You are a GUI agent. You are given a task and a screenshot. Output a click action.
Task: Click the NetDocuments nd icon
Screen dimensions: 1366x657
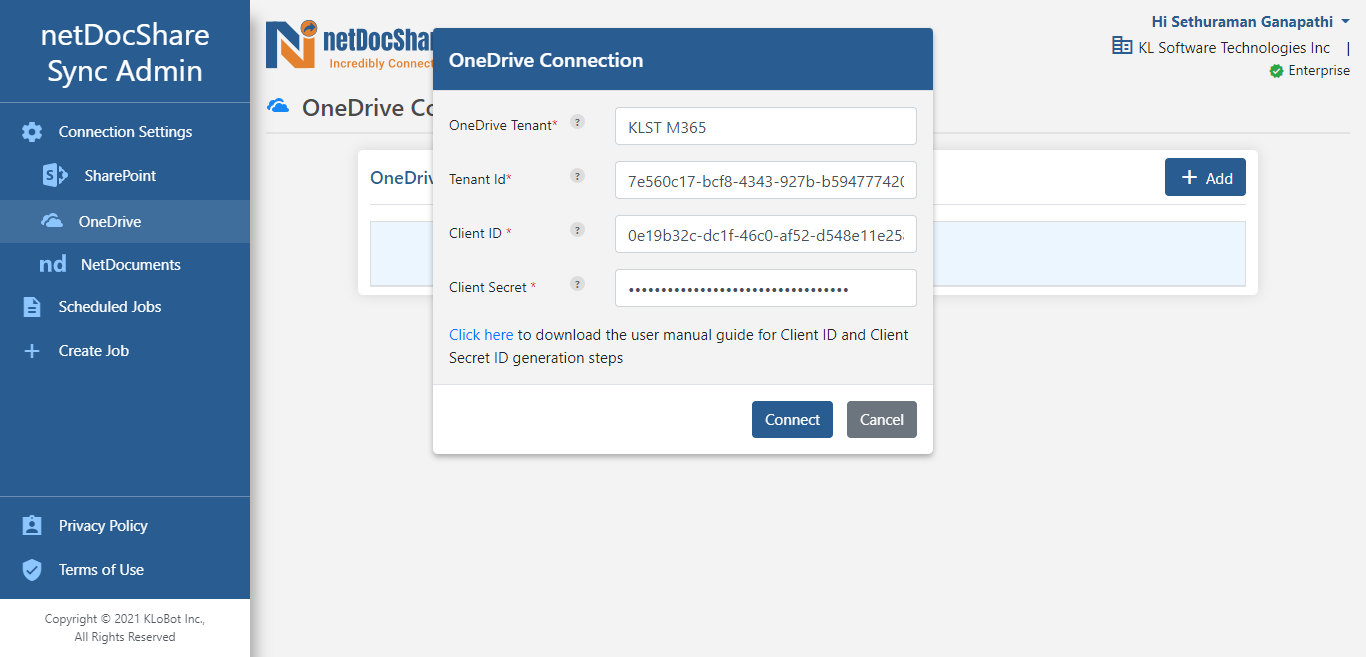point(53,265)
